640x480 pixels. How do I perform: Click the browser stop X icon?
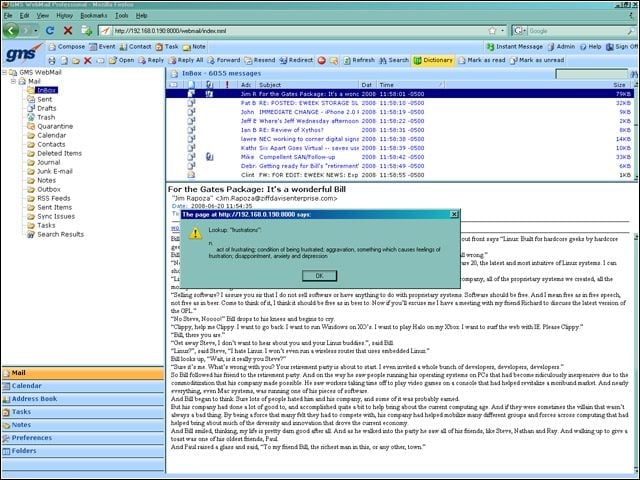tap(68, 31)
